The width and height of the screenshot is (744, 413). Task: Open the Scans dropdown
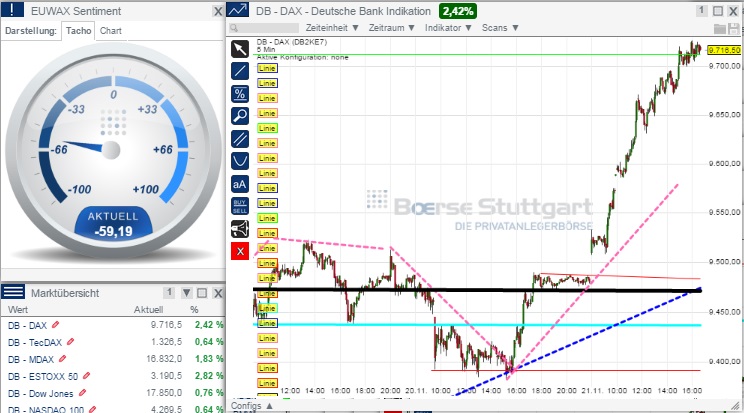tap(500, 28)
